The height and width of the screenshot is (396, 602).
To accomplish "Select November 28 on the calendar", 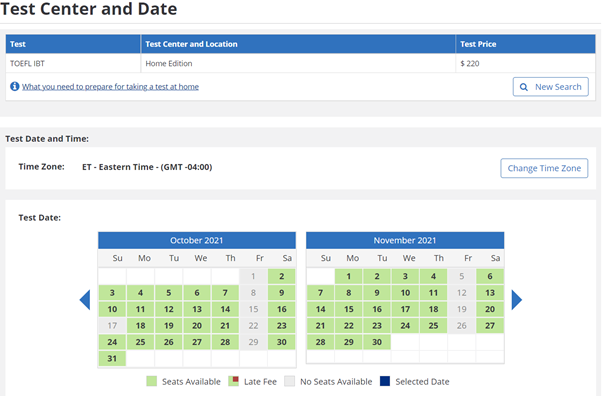I will [321, 342].
